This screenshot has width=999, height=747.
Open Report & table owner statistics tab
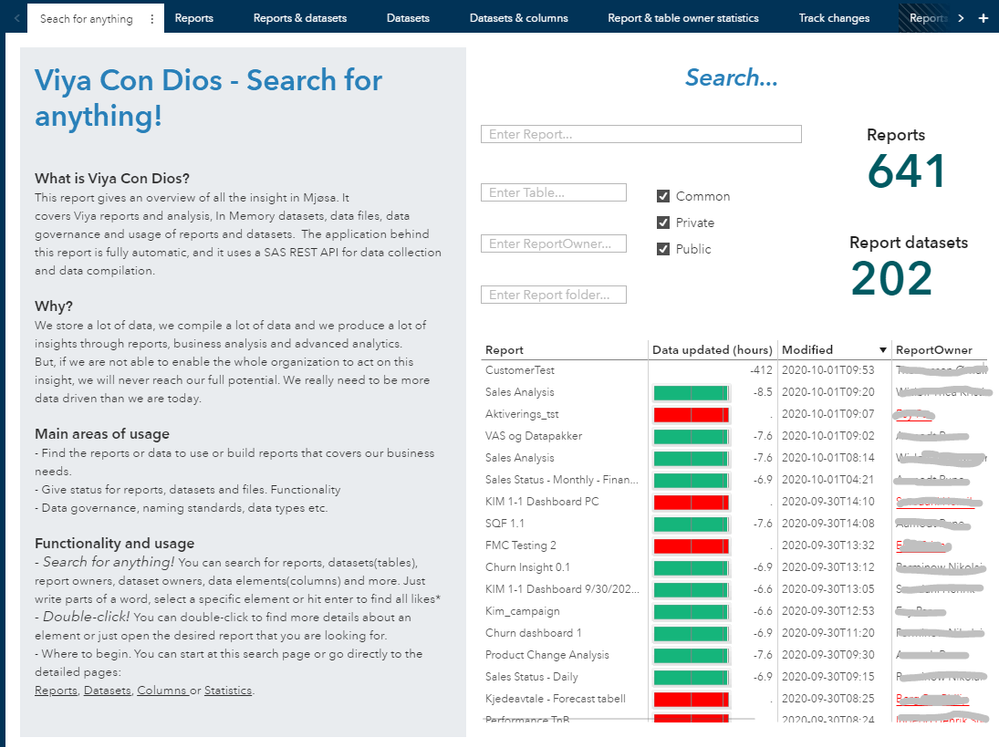click(683, 18)
